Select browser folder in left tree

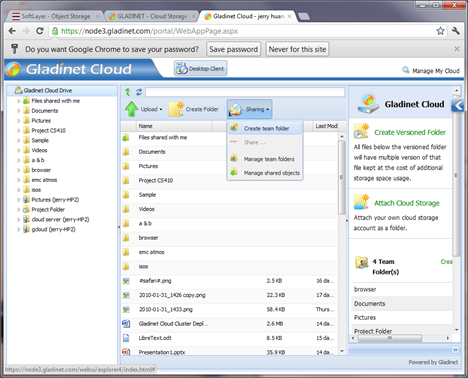(x=41, y=170)
